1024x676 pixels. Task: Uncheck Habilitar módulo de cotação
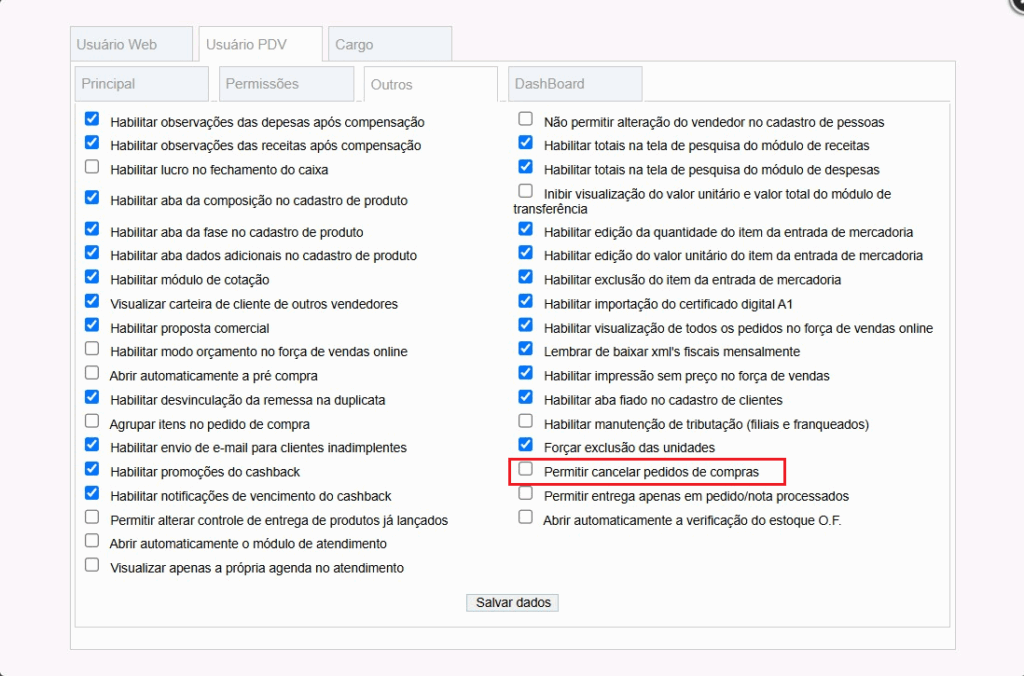click(x=92, y=277)
